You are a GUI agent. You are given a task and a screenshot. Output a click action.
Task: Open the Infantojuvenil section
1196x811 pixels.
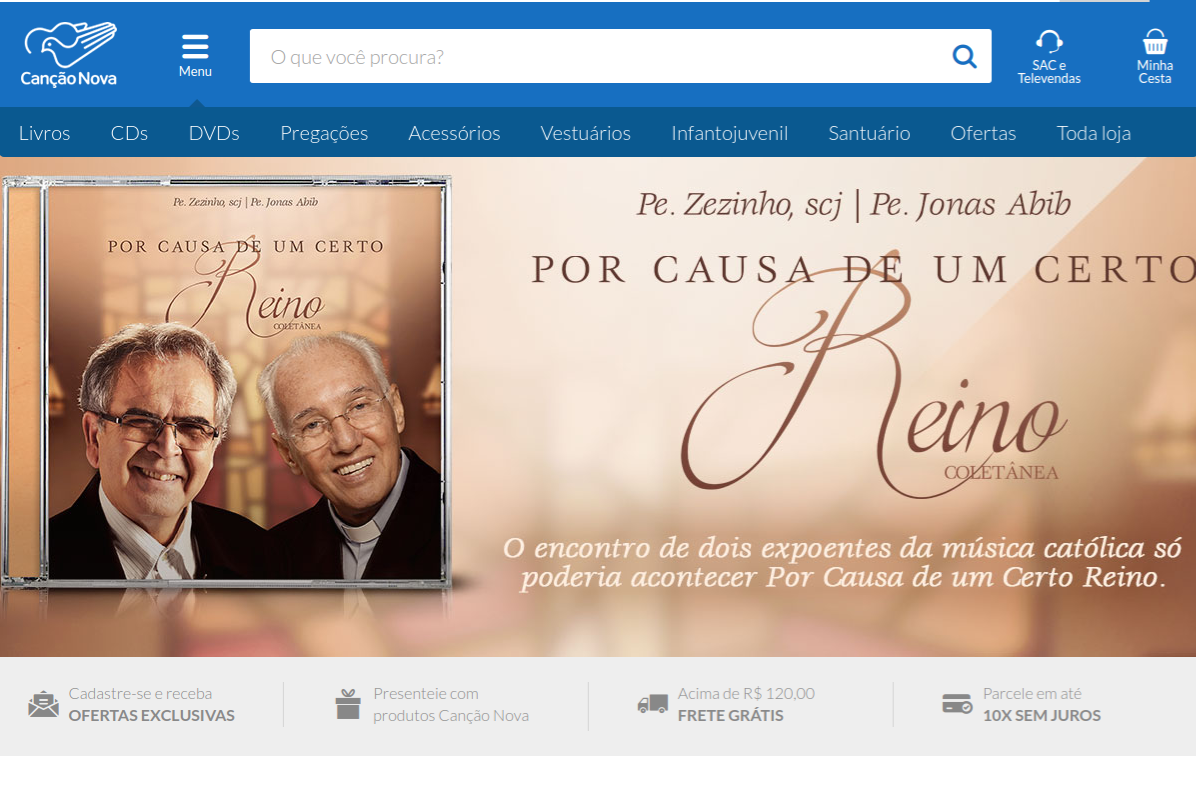pos(729,134)
